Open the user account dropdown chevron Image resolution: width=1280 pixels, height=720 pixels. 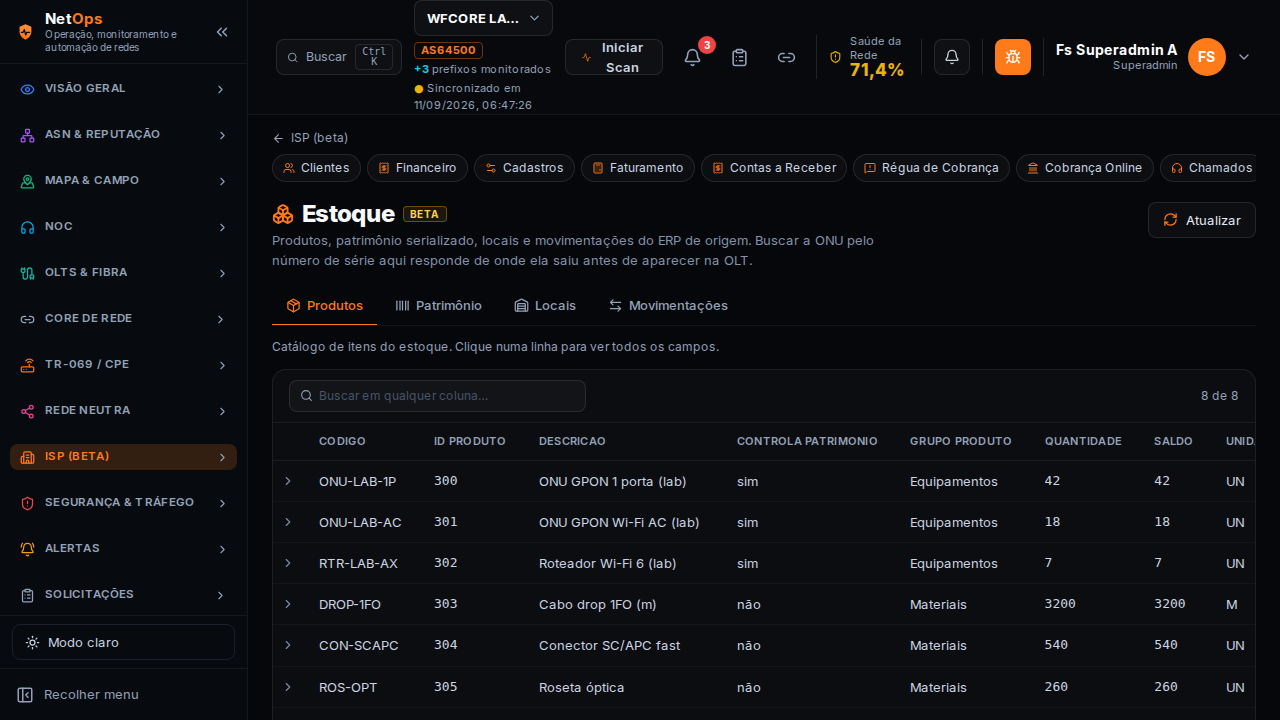pos(1244,57)
